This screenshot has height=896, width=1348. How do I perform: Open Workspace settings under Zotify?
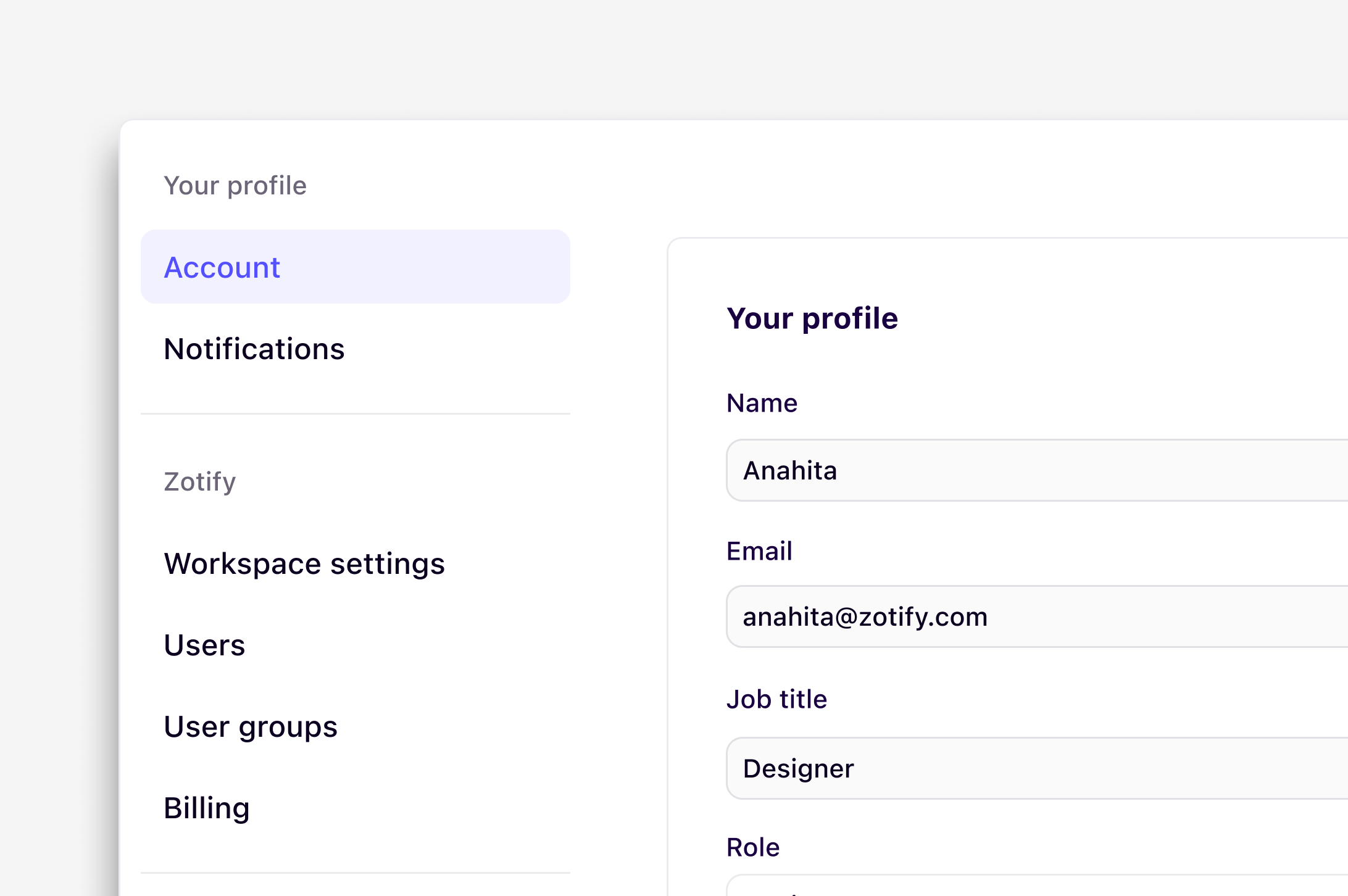coord(304,563)
